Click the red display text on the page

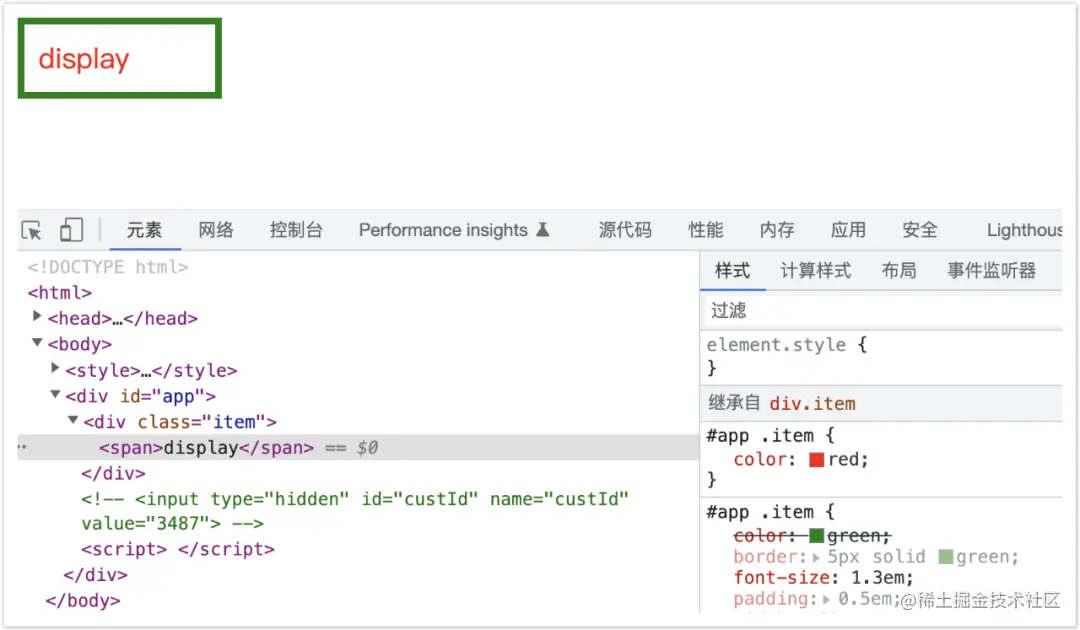tap(84, 59)
